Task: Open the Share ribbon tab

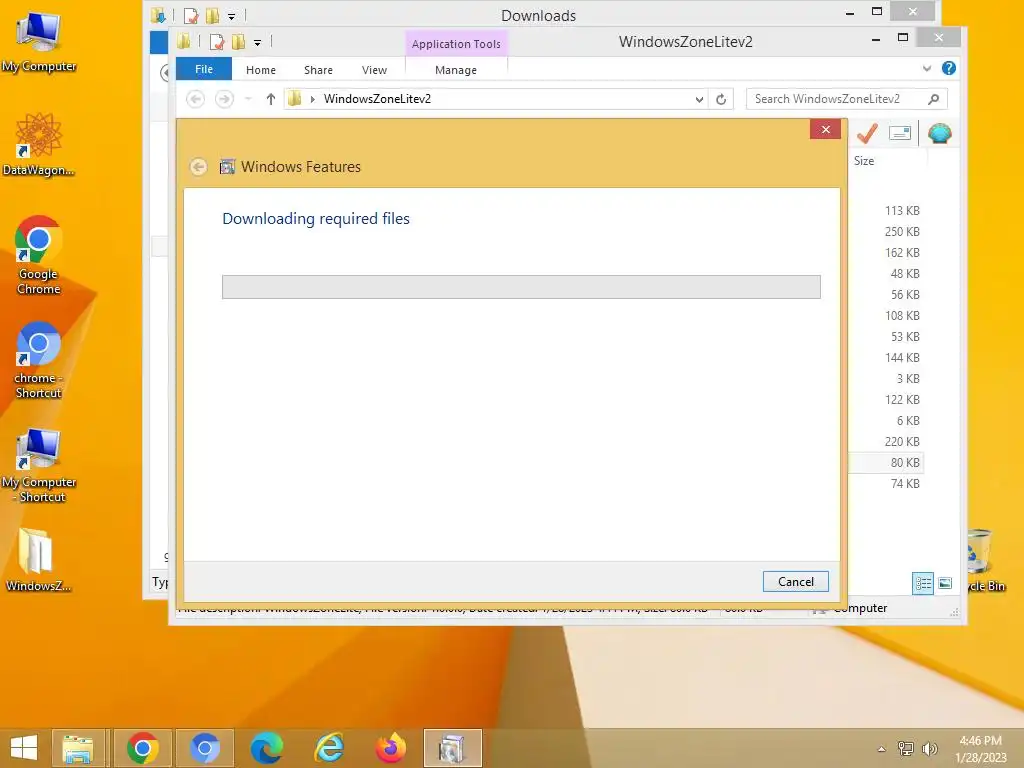Action: pyautogui.click(x=318, y=70)
